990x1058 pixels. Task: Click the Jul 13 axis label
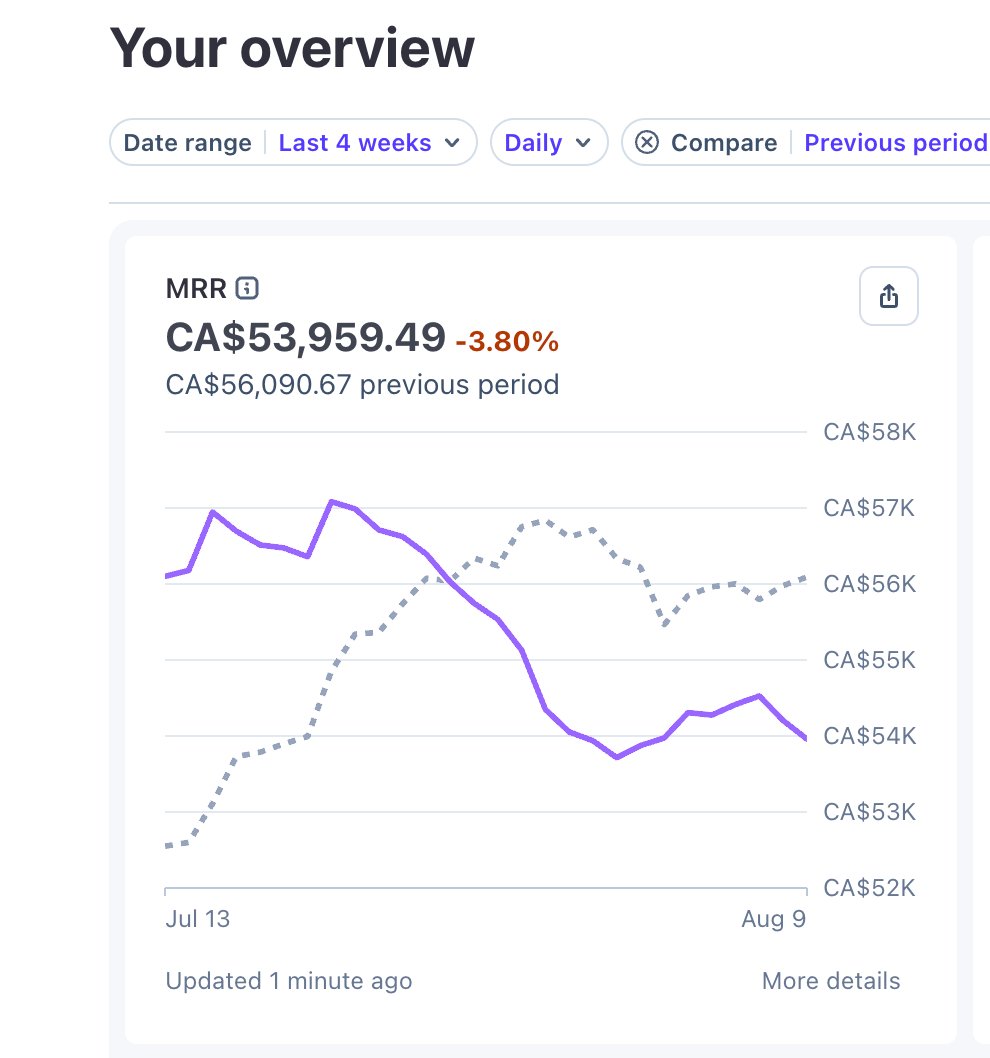(x=198, y=919)
